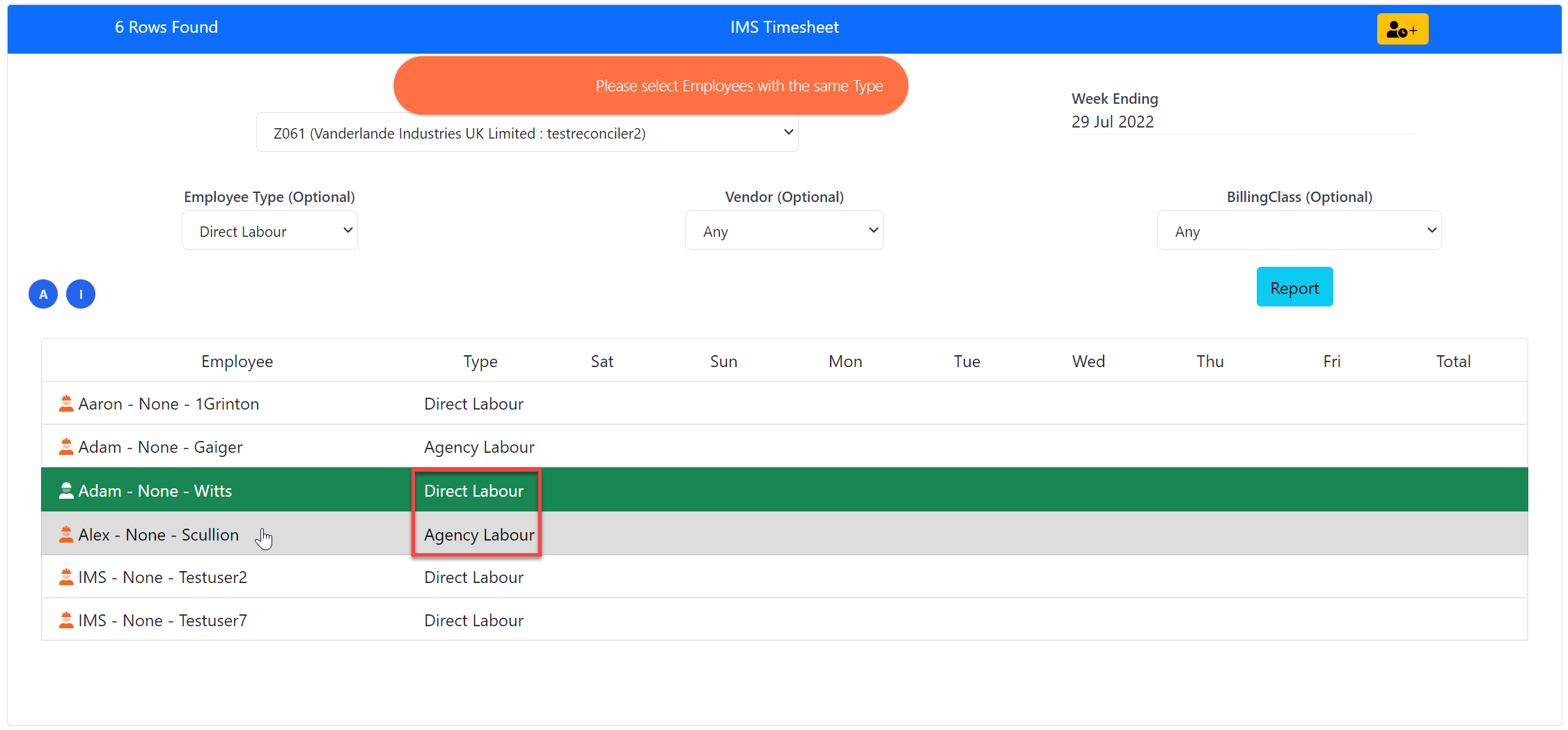Select employee IMS - None - Testuser2
Screen dimensions: 1568x730
[163, 577]
